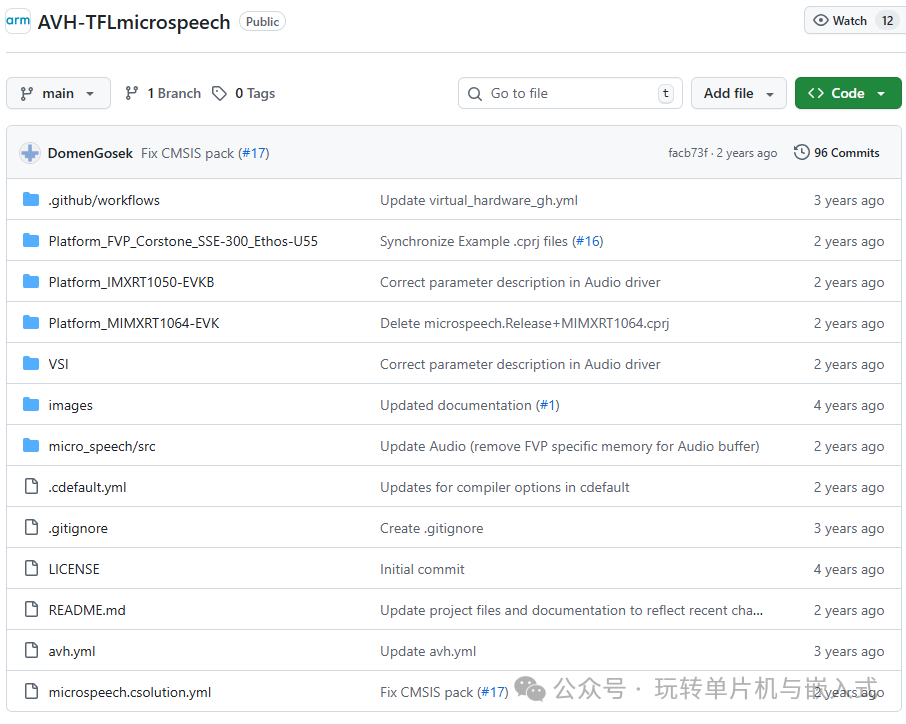Open the Initial commit message
The height and width of the screenshot is (724, 906).
coord(422,570)
